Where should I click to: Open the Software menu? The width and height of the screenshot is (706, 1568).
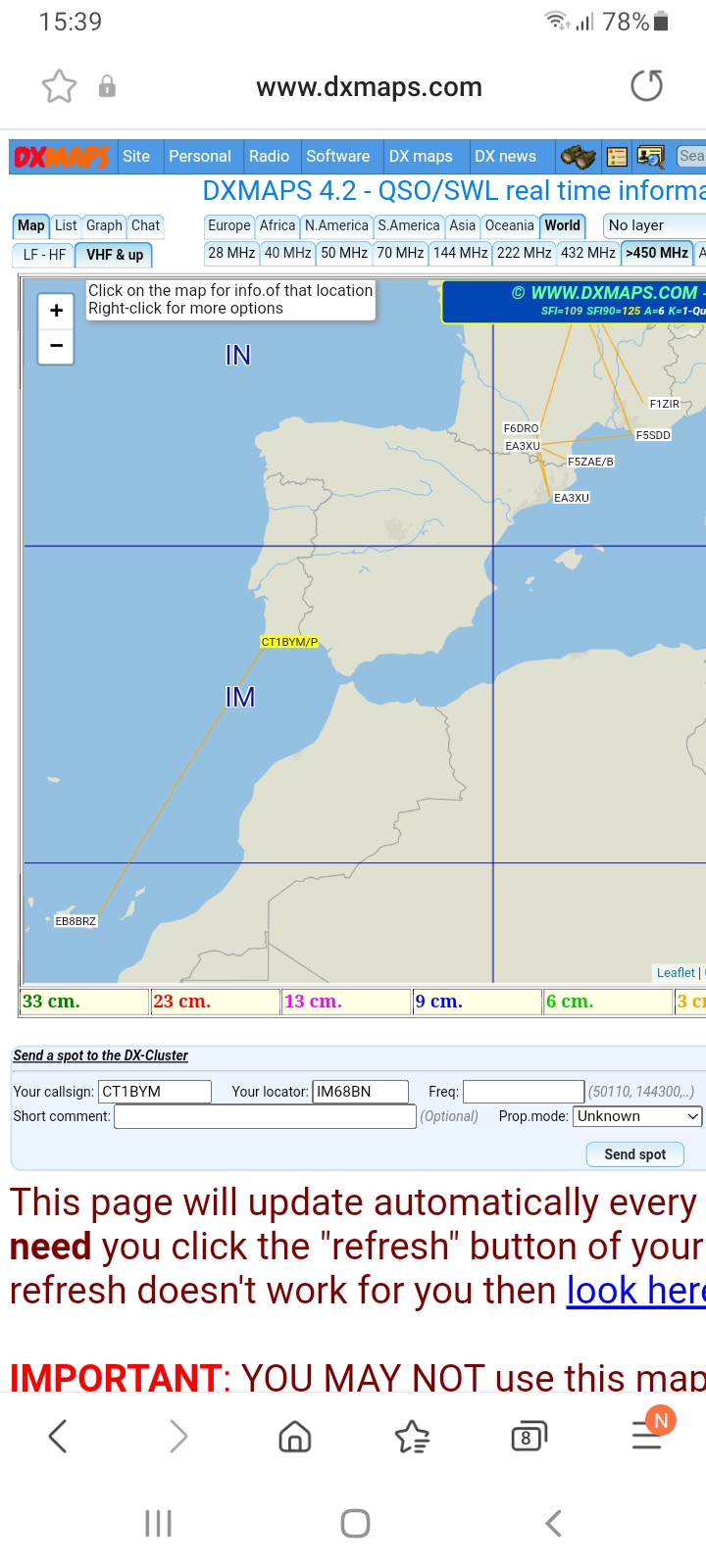[x=338, y=156]
